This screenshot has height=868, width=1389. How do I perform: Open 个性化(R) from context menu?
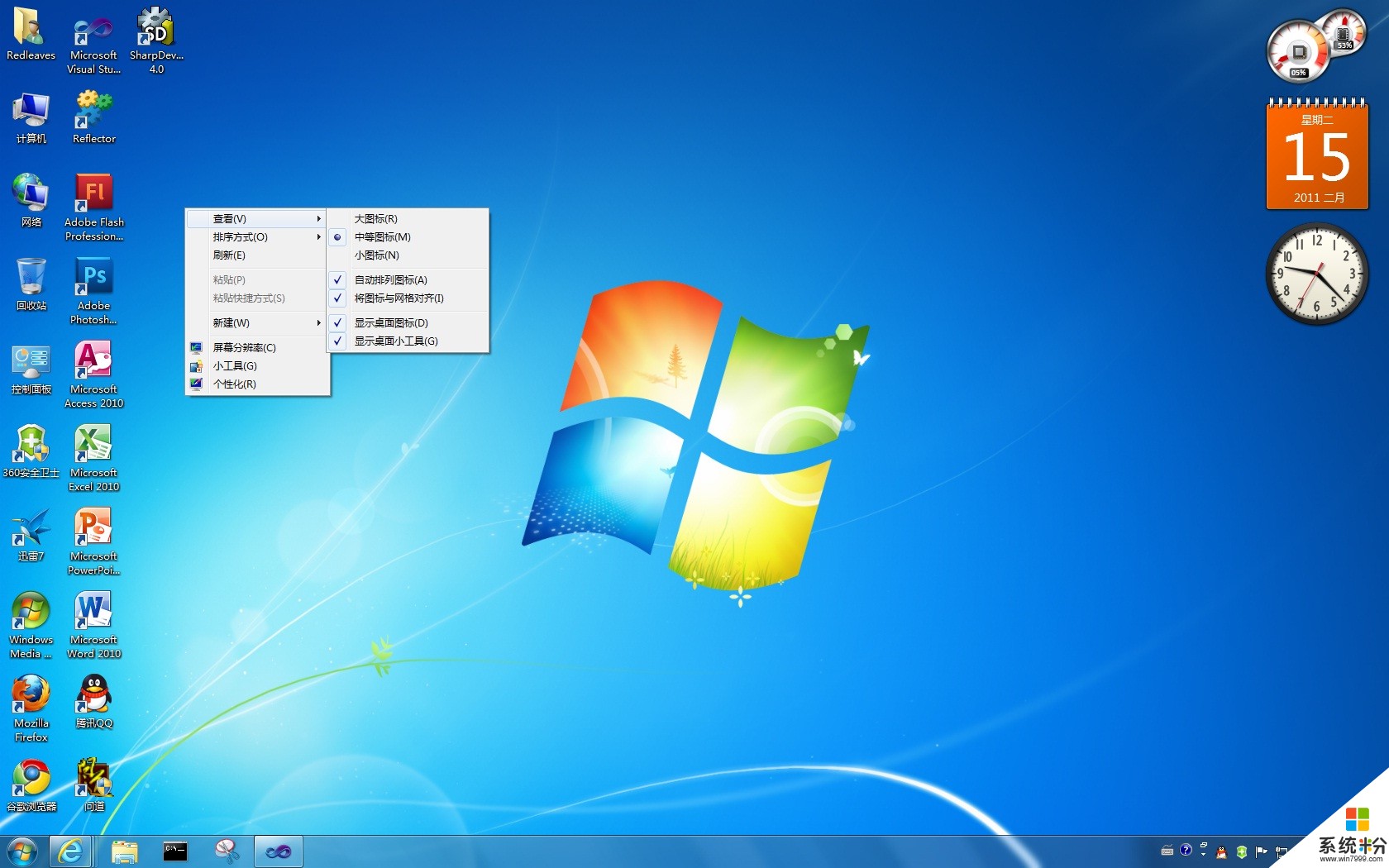(x=256, y=384)
